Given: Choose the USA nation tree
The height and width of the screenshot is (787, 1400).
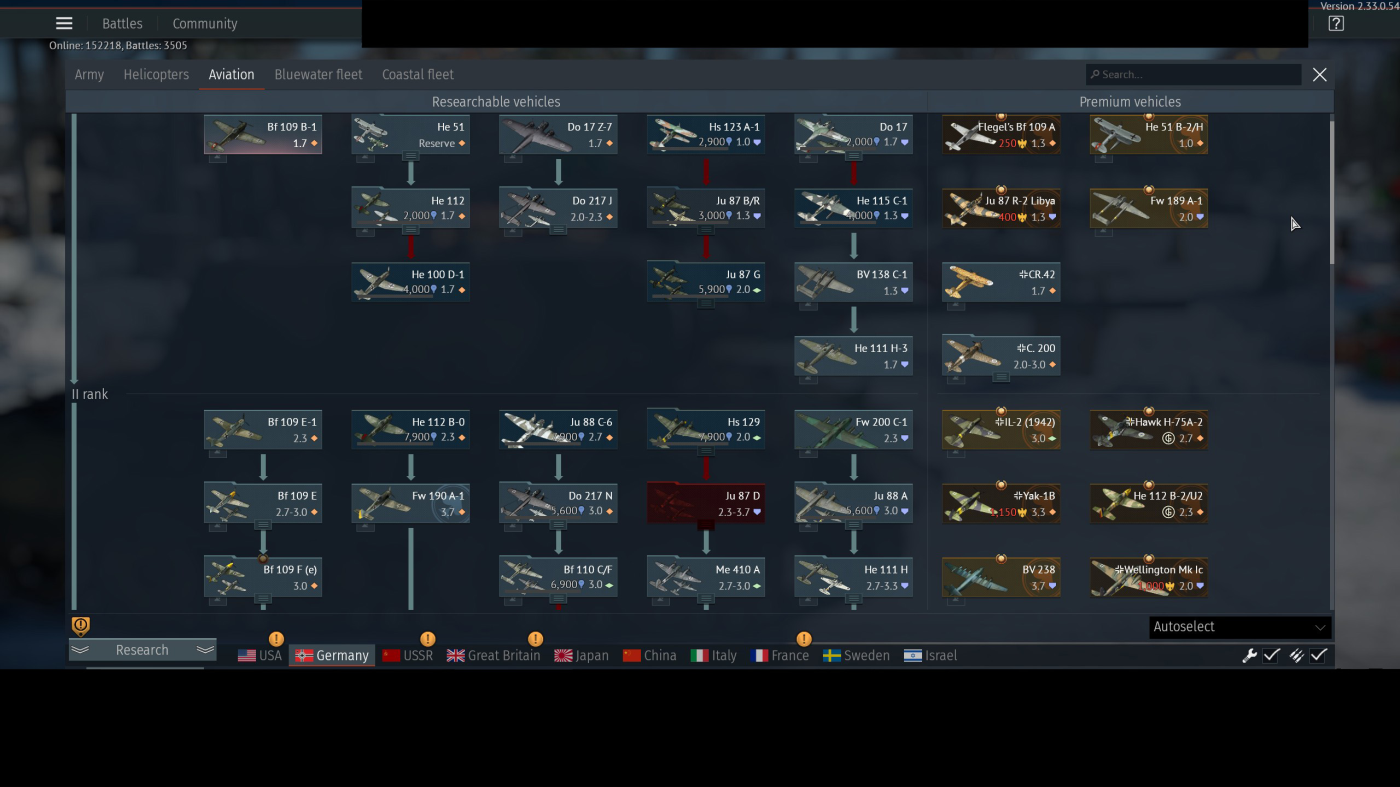Looking at the screenshot, I should pyautogui.click(x=260, y=655).
